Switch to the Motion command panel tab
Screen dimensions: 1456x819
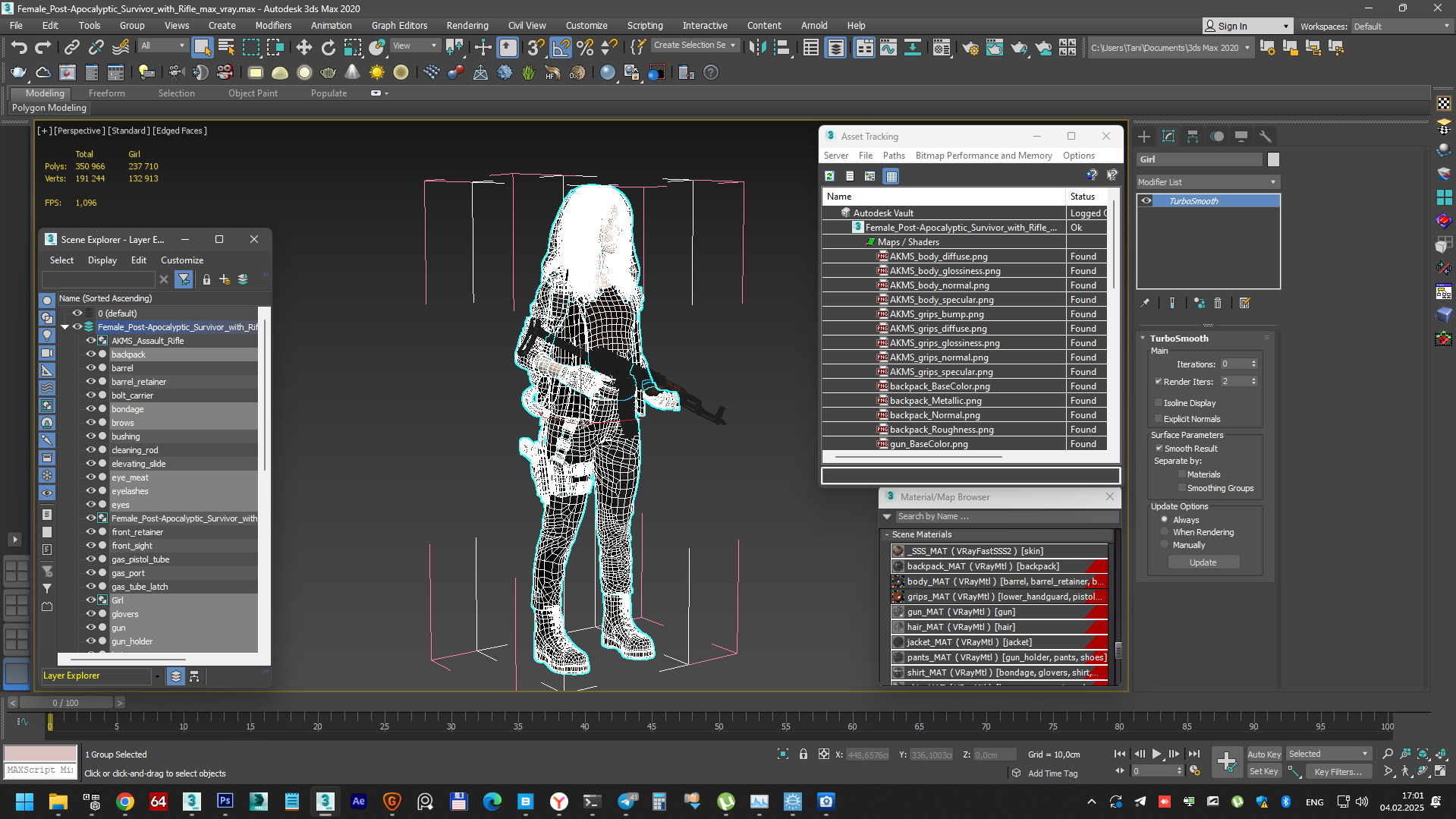(1217, 137)
